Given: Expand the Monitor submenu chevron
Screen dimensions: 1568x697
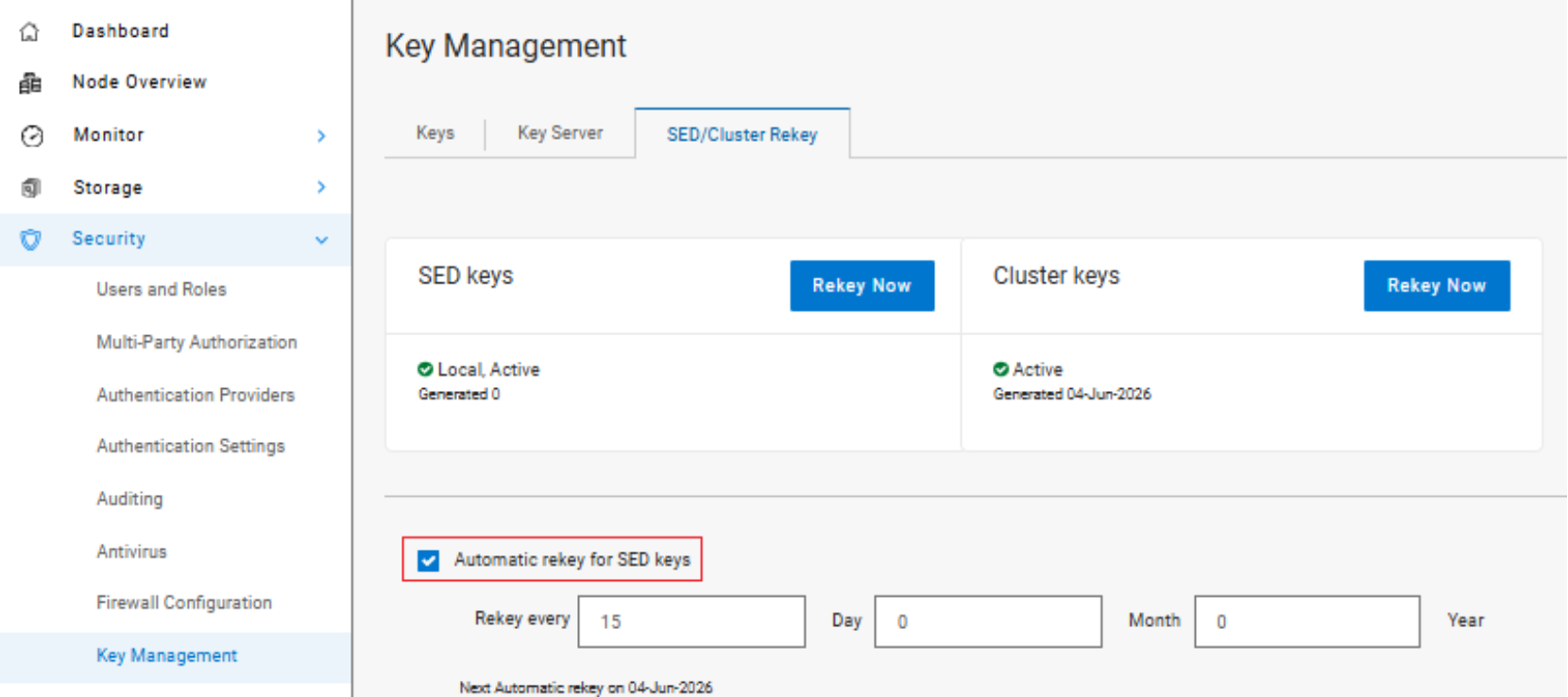Looking at the screenshot, I should 321,136.
